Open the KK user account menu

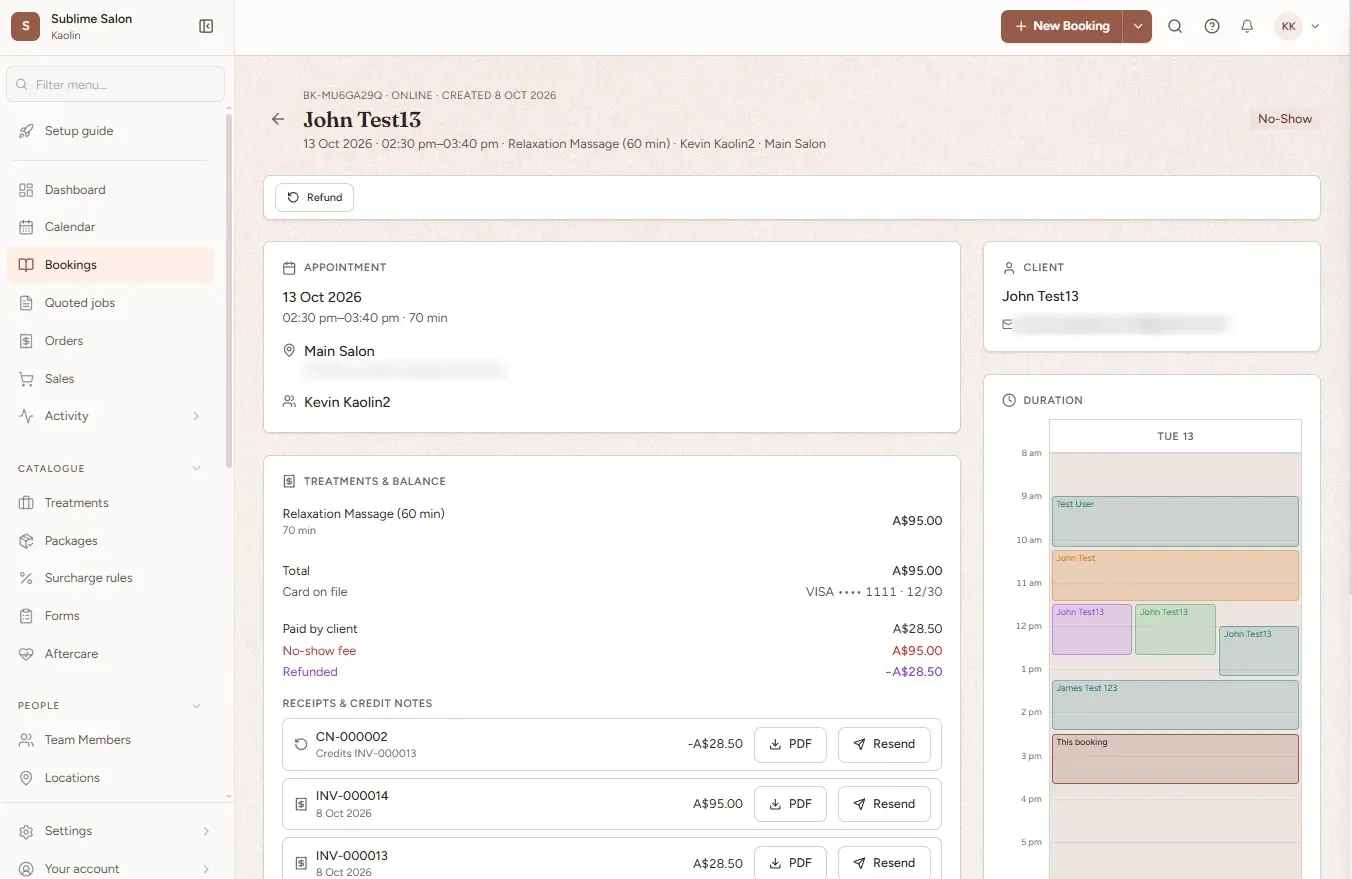click(1297, 26)
